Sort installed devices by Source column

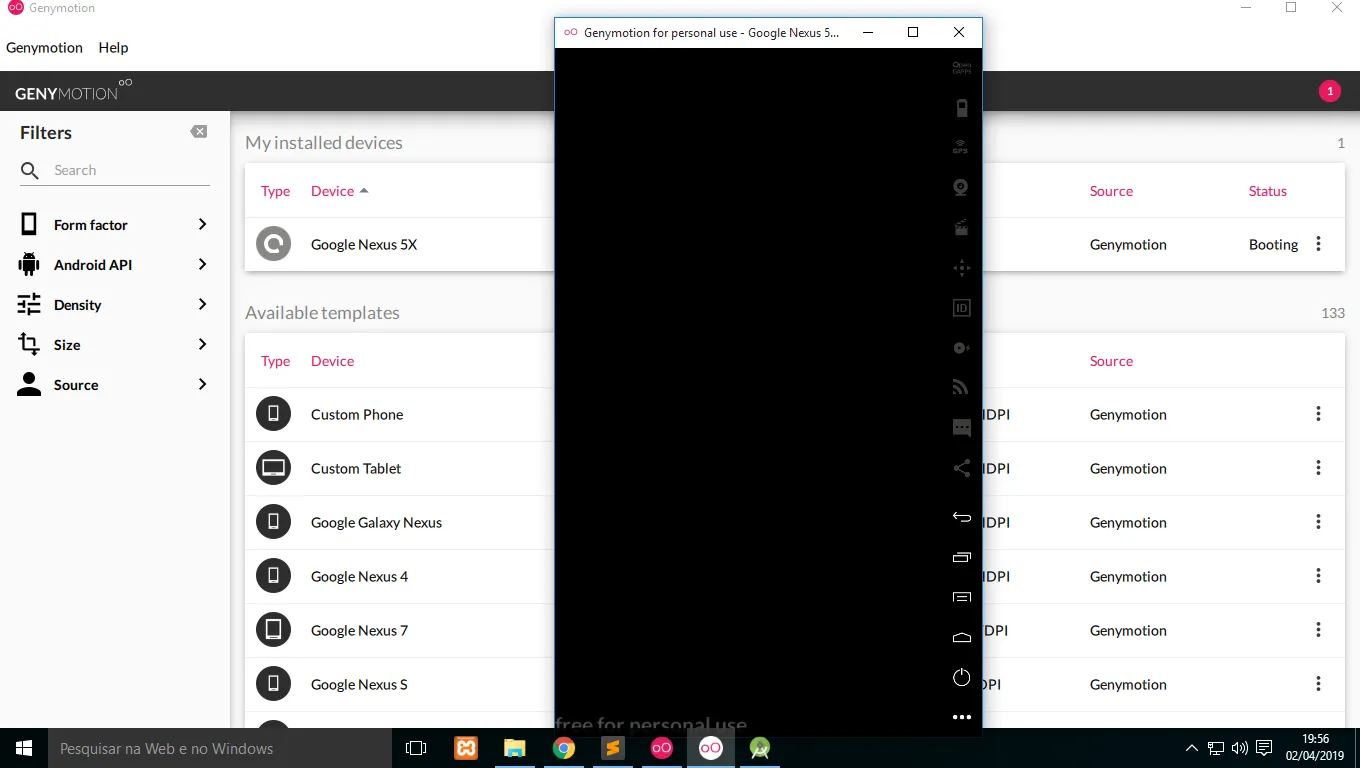point(1111,191)
